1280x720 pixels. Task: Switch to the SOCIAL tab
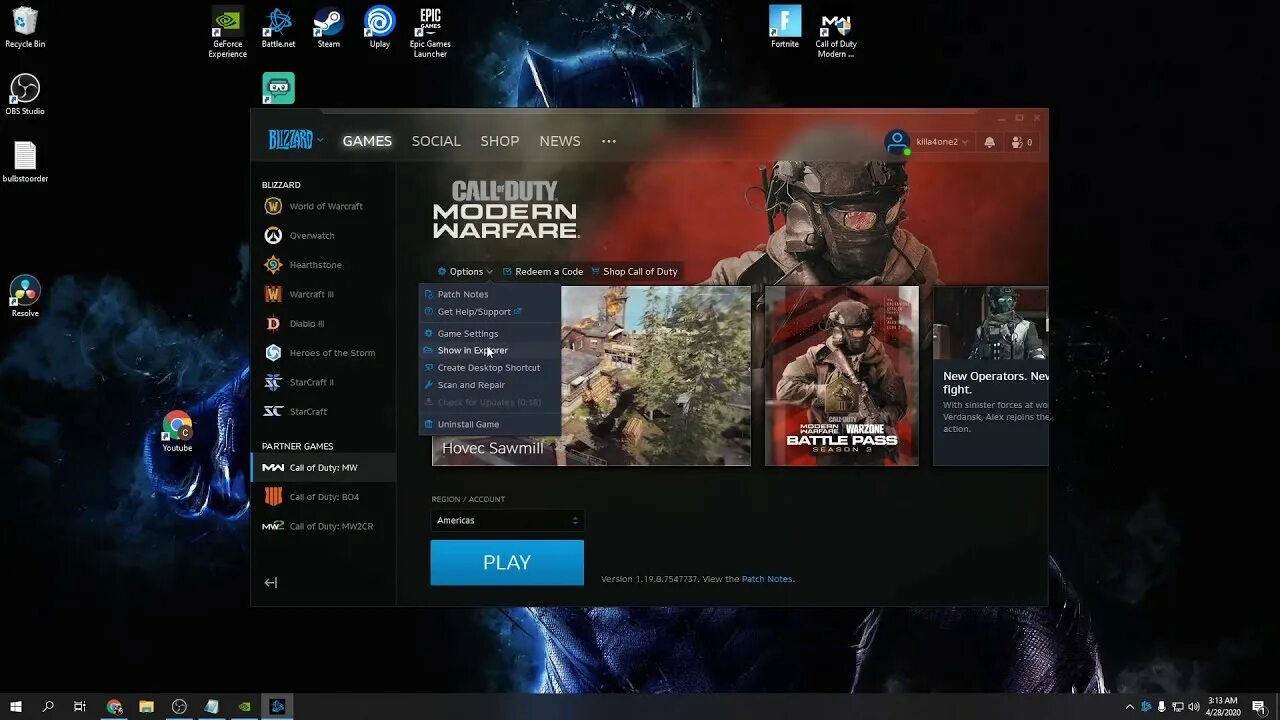[x=436, y=141]
